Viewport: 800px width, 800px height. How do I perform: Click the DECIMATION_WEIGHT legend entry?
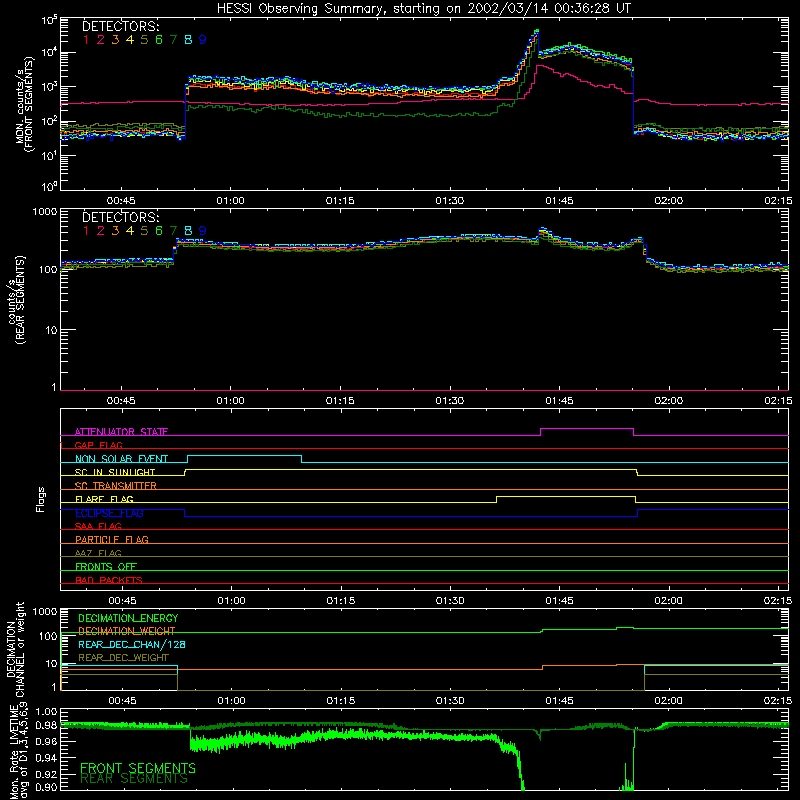tap(127, 631)
